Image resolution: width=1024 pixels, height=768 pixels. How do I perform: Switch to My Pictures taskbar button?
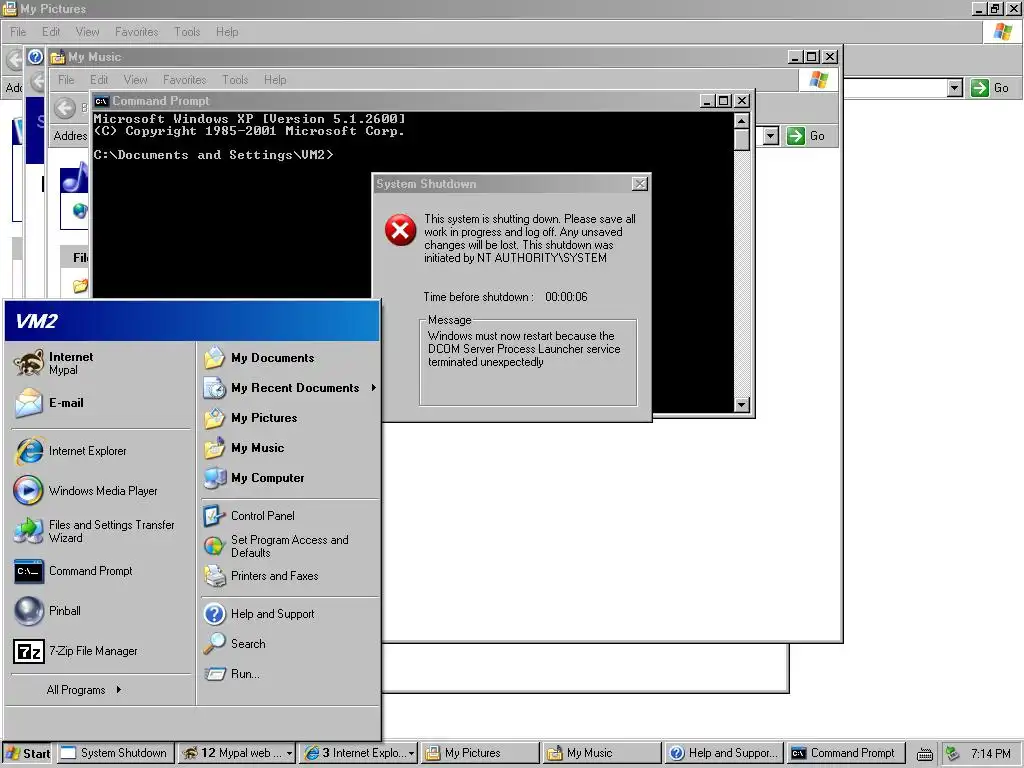[481, 753]
